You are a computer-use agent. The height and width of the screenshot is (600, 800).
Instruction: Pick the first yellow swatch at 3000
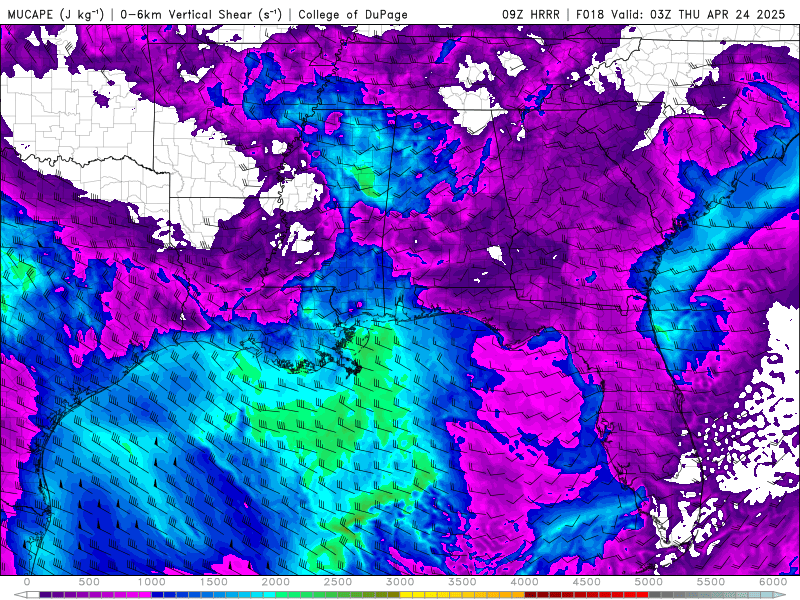tap(406, 595)
